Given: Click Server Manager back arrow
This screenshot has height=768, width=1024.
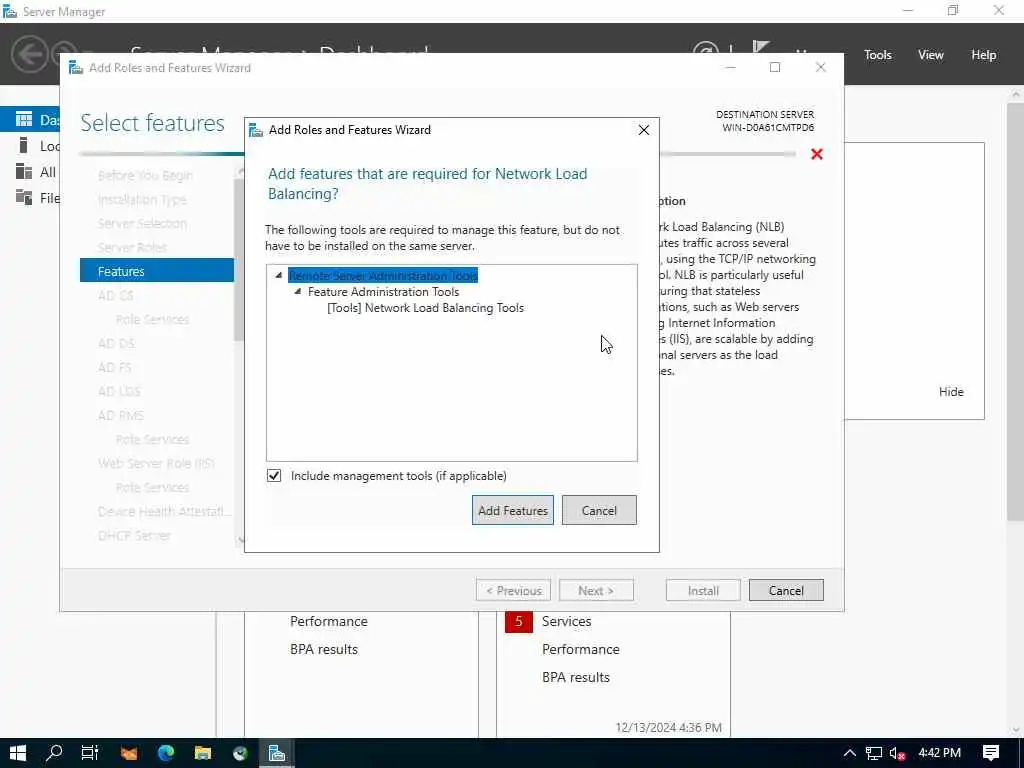Looking at the screenshot, I should point(29,54).
